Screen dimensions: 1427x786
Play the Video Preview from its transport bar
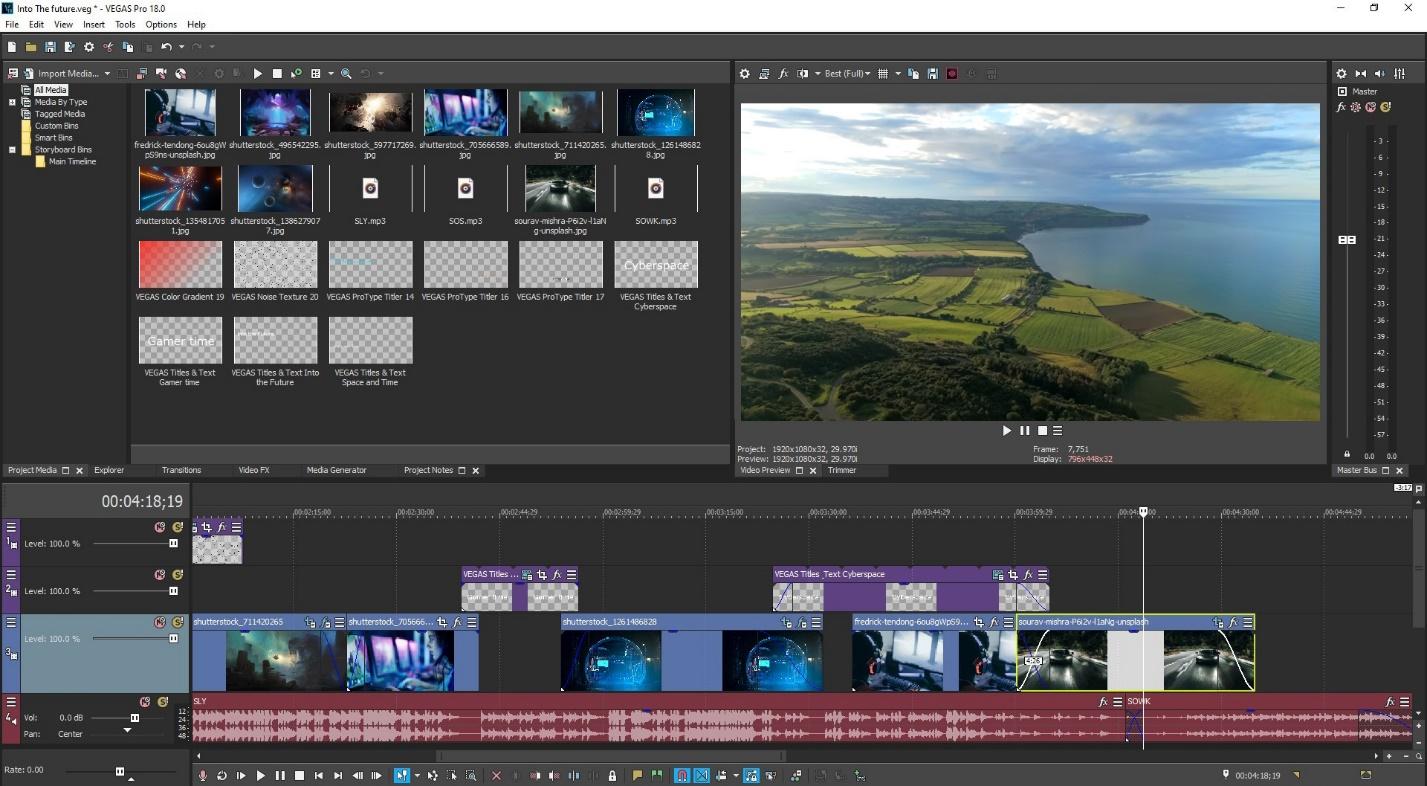pyautogui.click(x=1007, y=431)
